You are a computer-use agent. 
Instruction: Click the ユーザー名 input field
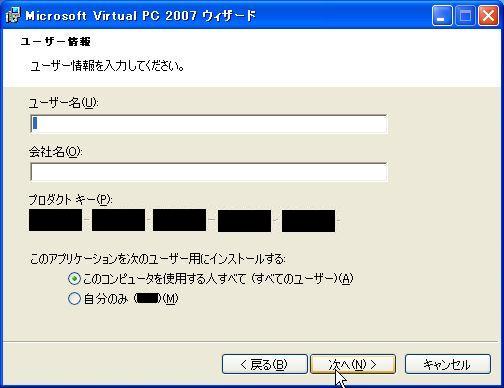[x=209, y=124]
